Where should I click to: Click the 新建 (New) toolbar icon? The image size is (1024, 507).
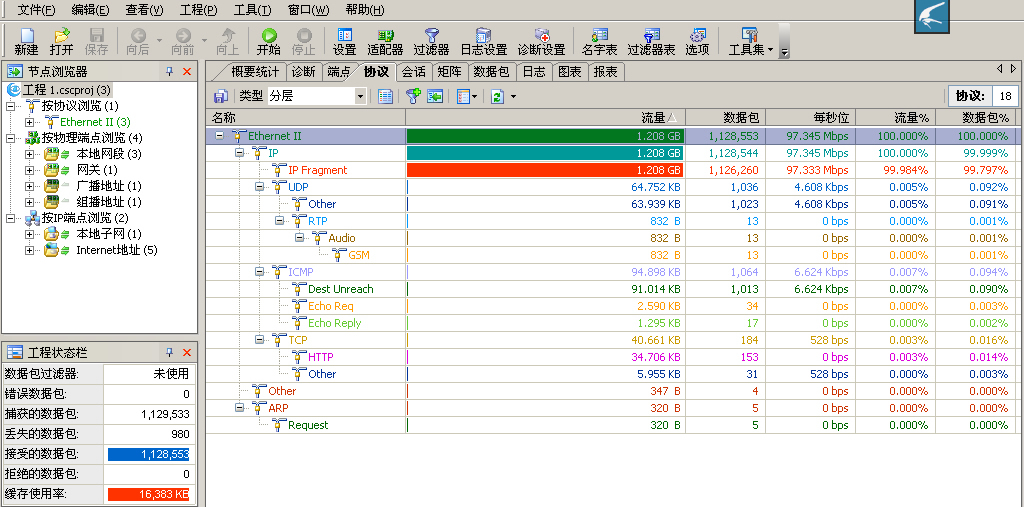point(26,40)
